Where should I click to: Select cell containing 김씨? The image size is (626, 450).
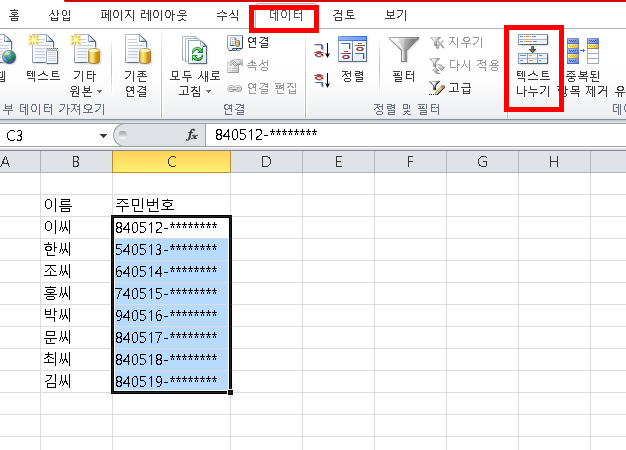[76, 381]
